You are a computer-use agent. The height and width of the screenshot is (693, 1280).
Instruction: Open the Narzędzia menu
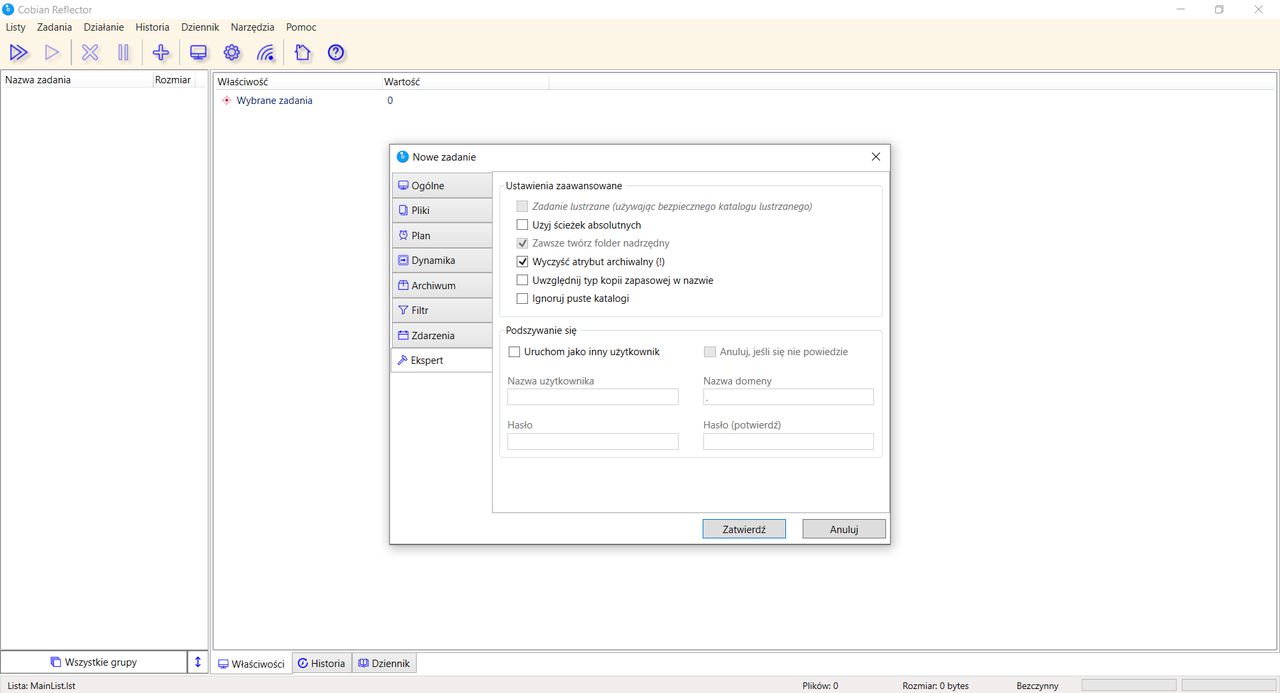[252, 27]
